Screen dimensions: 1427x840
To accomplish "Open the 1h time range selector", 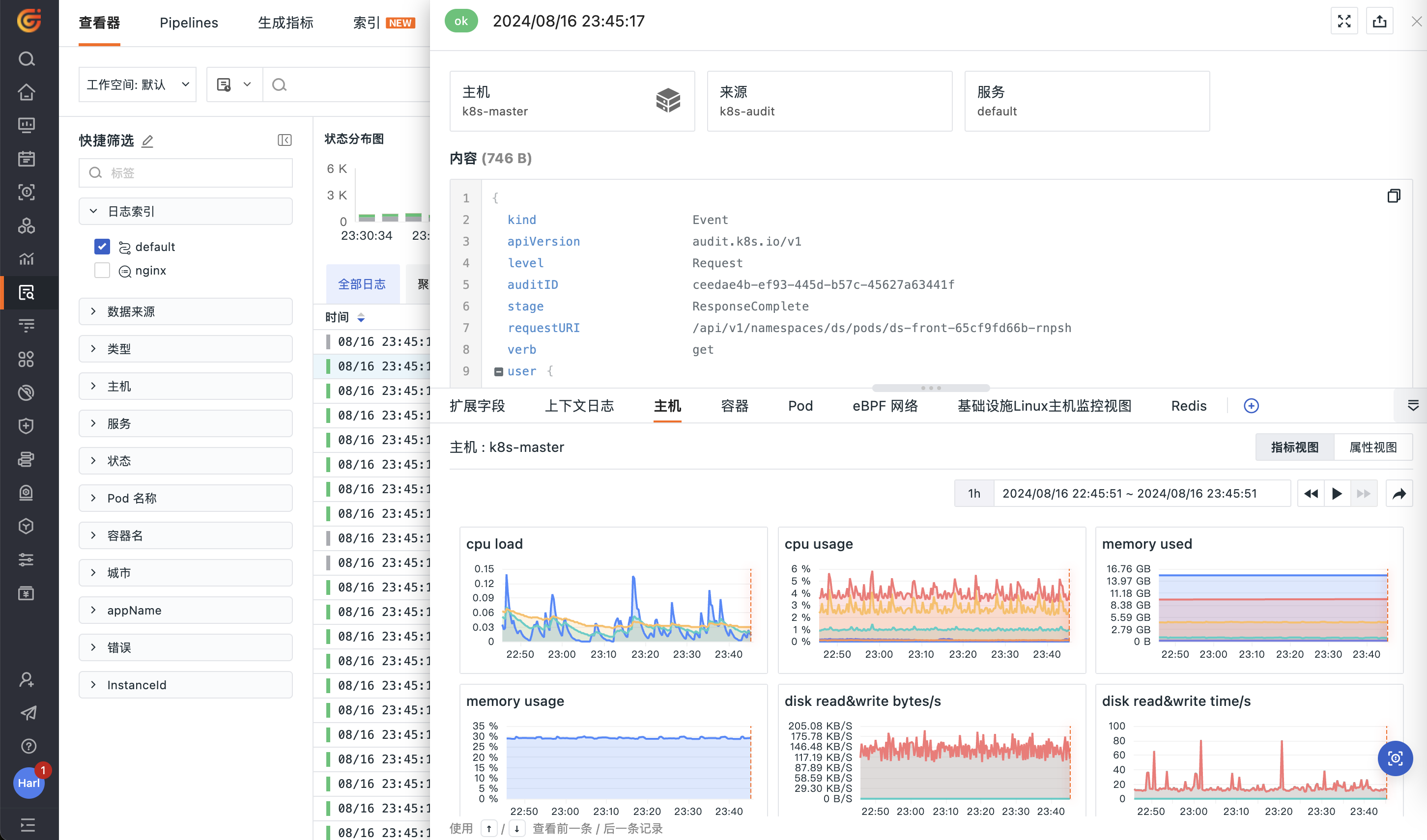I will pos(974,494).
